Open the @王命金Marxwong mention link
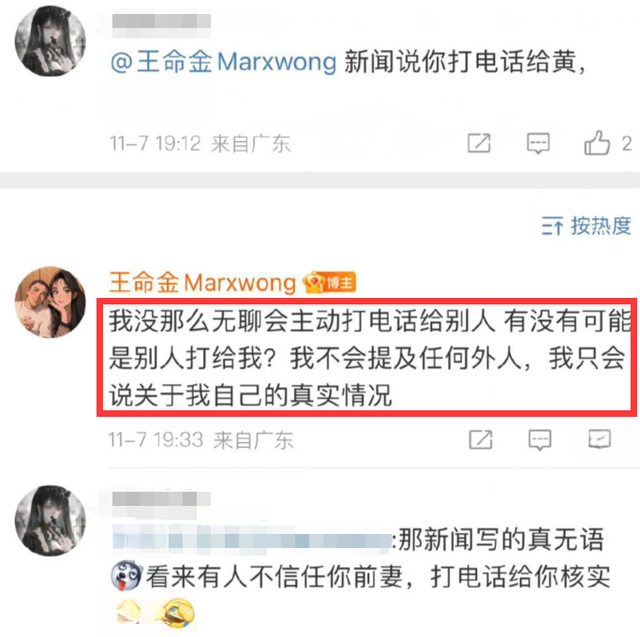Image resolution: width=640 pixels, height=637 pixels. 223,62
